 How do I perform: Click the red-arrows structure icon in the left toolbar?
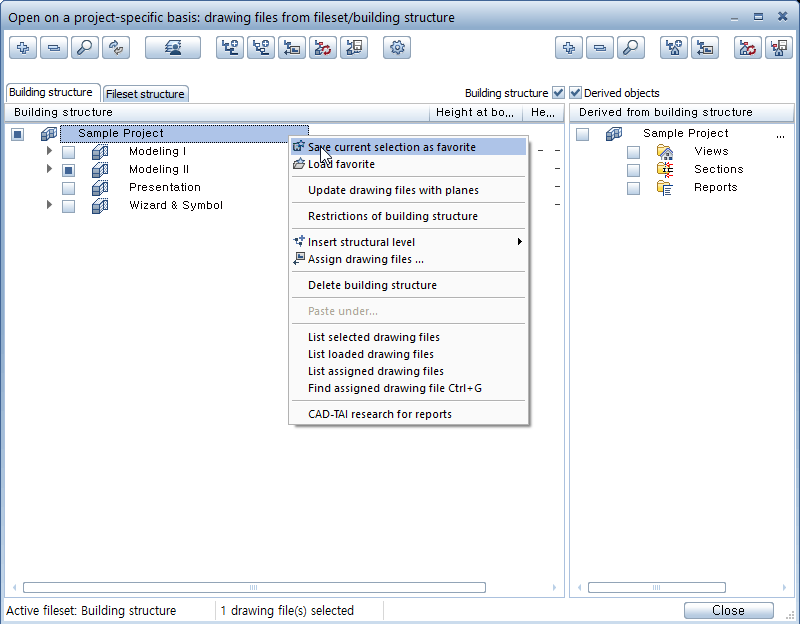(323, 47)
